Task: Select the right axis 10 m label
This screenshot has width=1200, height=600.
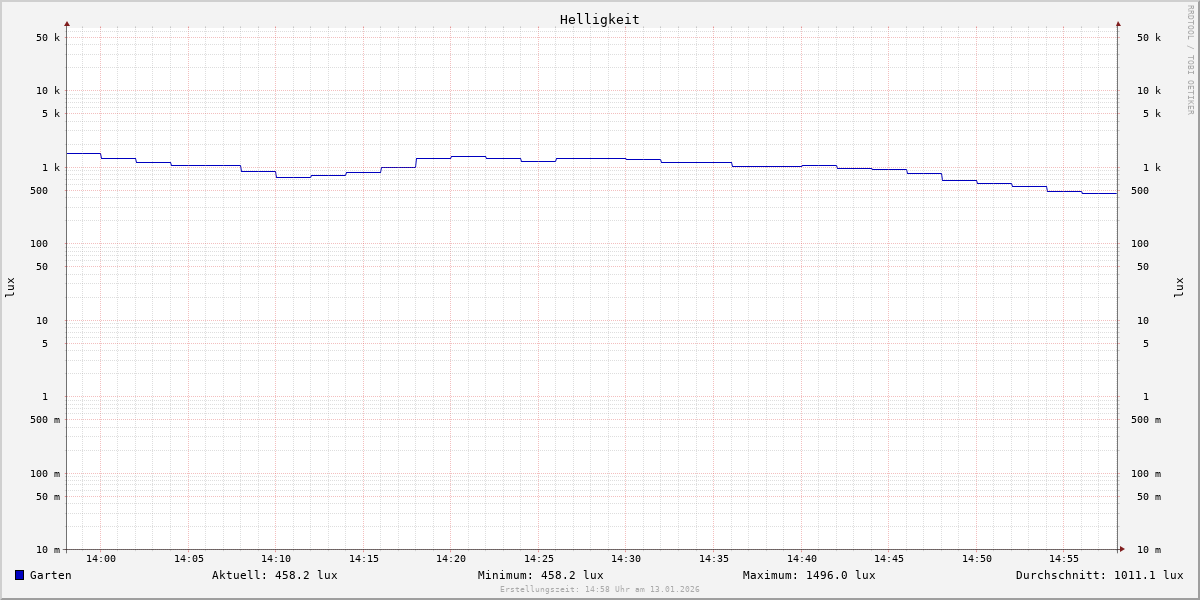Action: [x=1148, y=550]
